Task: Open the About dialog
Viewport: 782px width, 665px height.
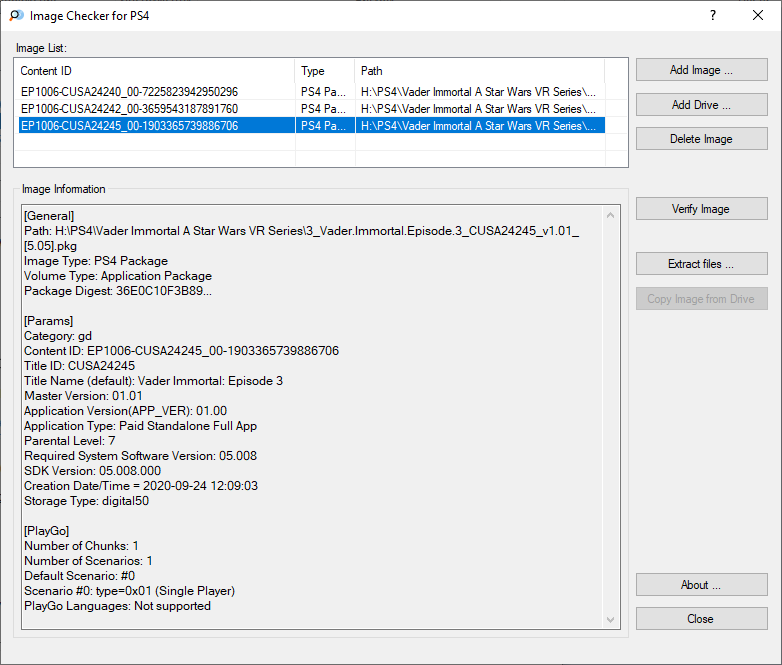Action: pyautogui.click(x=701, y=585)
